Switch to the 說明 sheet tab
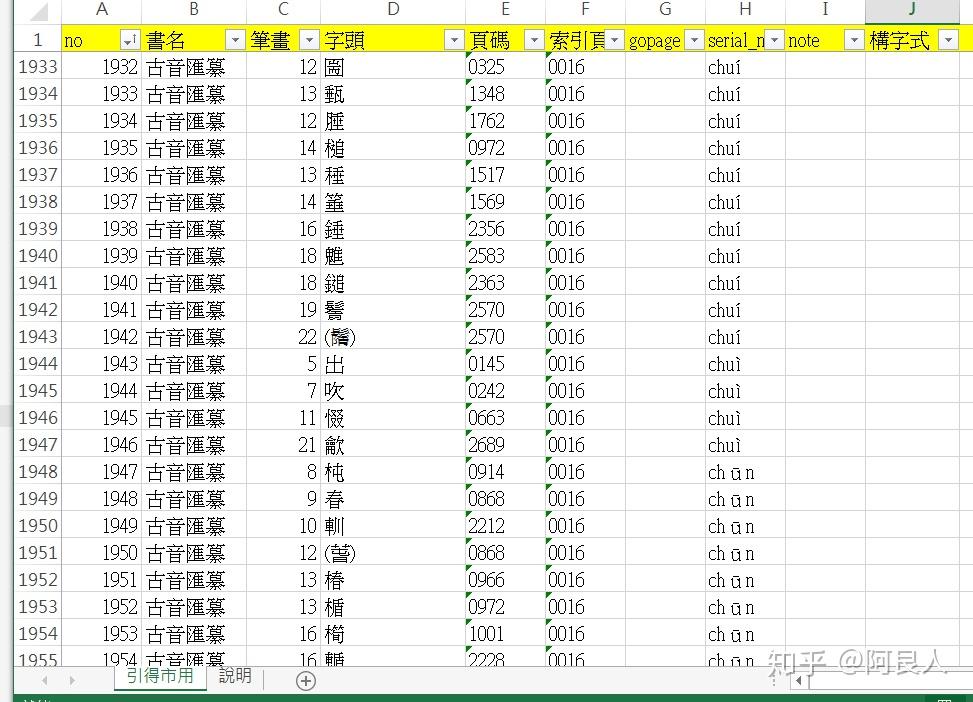The image size is (973, 702). [235, 676]
